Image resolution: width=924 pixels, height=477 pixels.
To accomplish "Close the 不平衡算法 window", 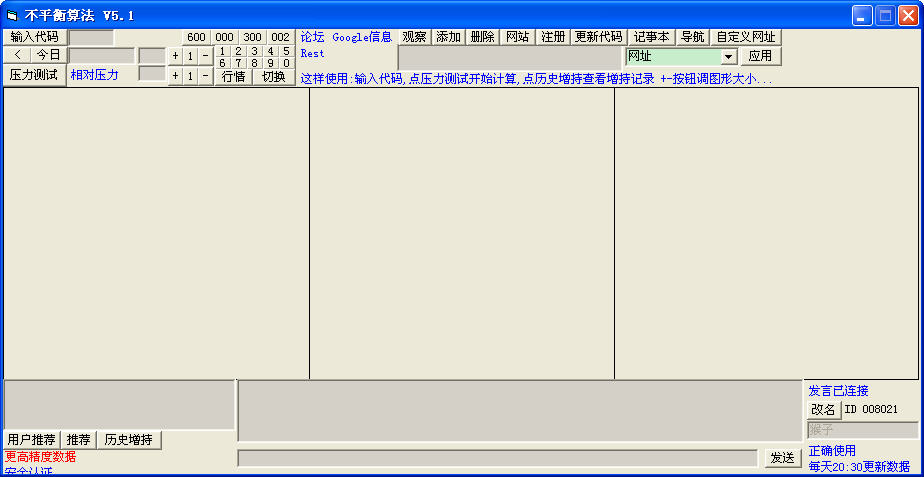I will (908, 16).
